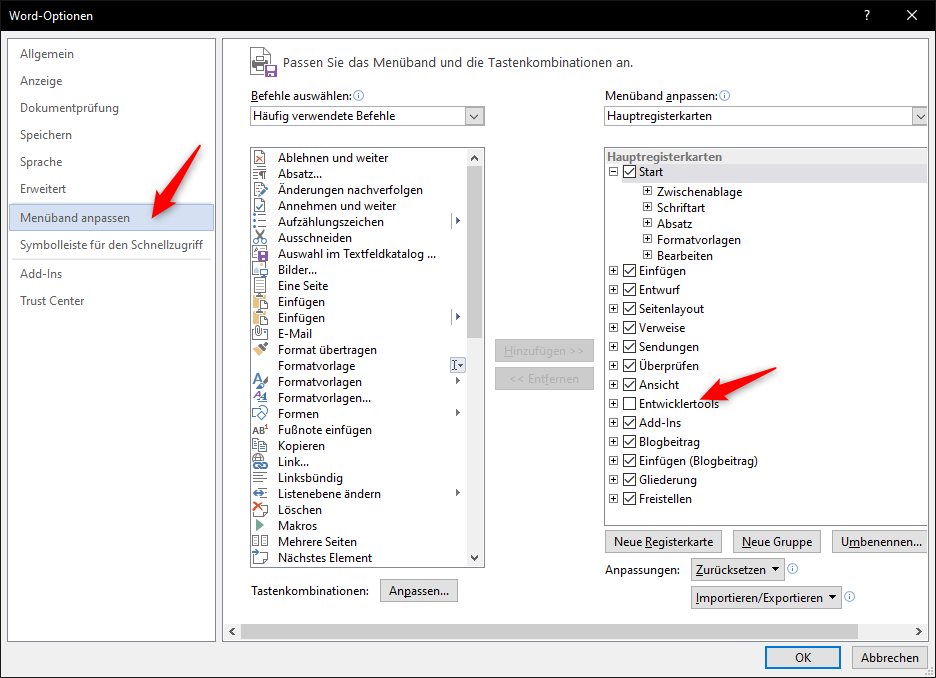936x678 pixels.
Task: Enable the Entwicklertools checkbox
Action: click(629, 404)
